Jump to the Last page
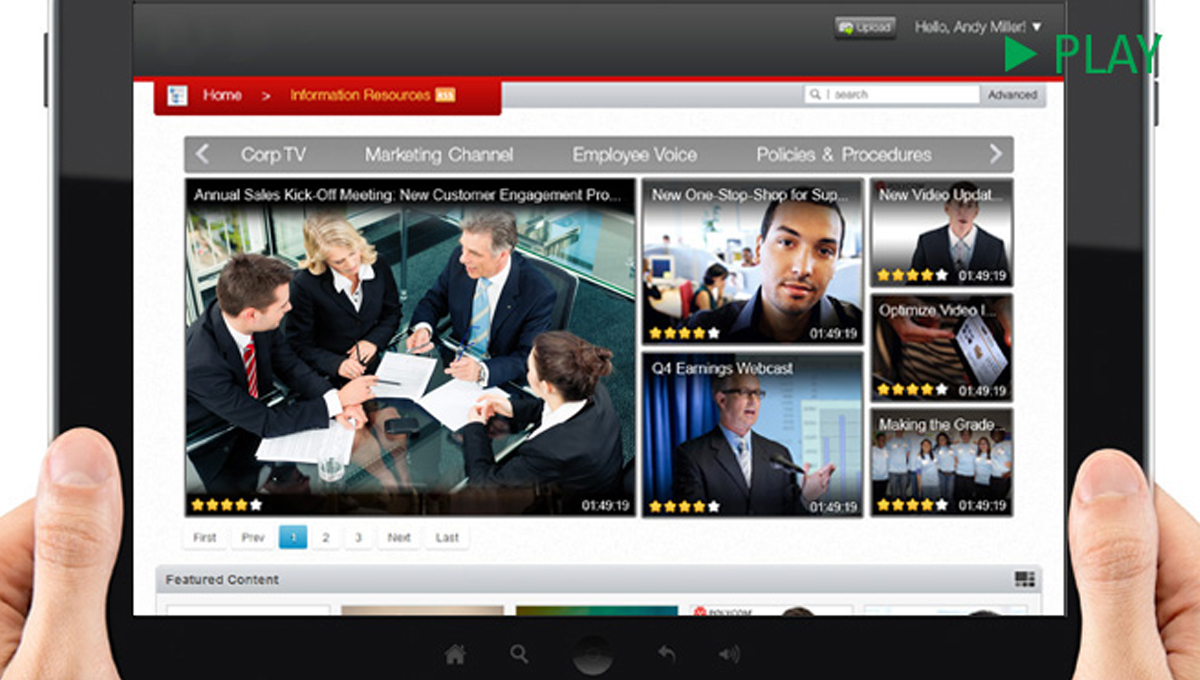Screen dimensions: 1200x680 tap(447, 537)
